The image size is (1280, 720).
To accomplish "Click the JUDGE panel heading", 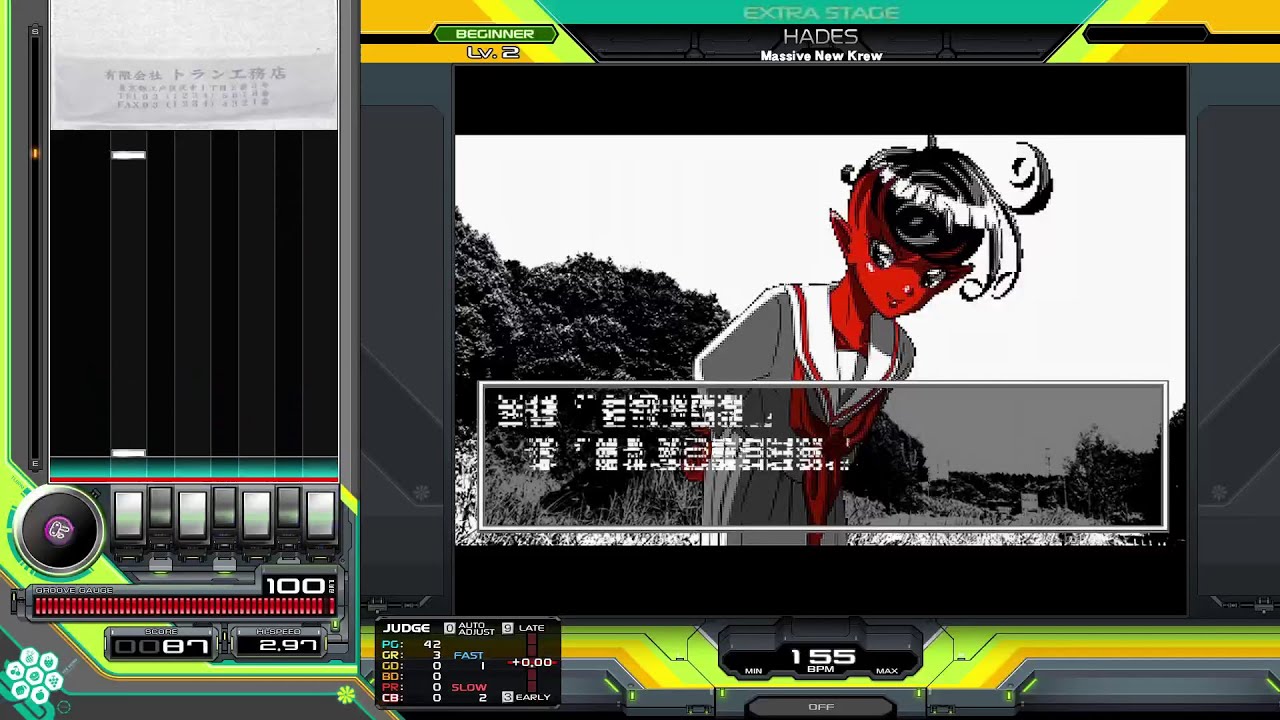I will point(407,628).
